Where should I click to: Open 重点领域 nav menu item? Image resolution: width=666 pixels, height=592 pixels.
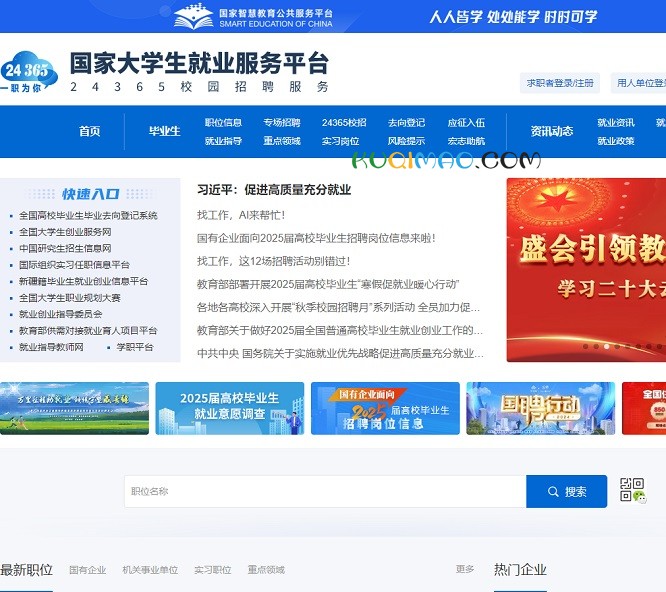point(282,141)
